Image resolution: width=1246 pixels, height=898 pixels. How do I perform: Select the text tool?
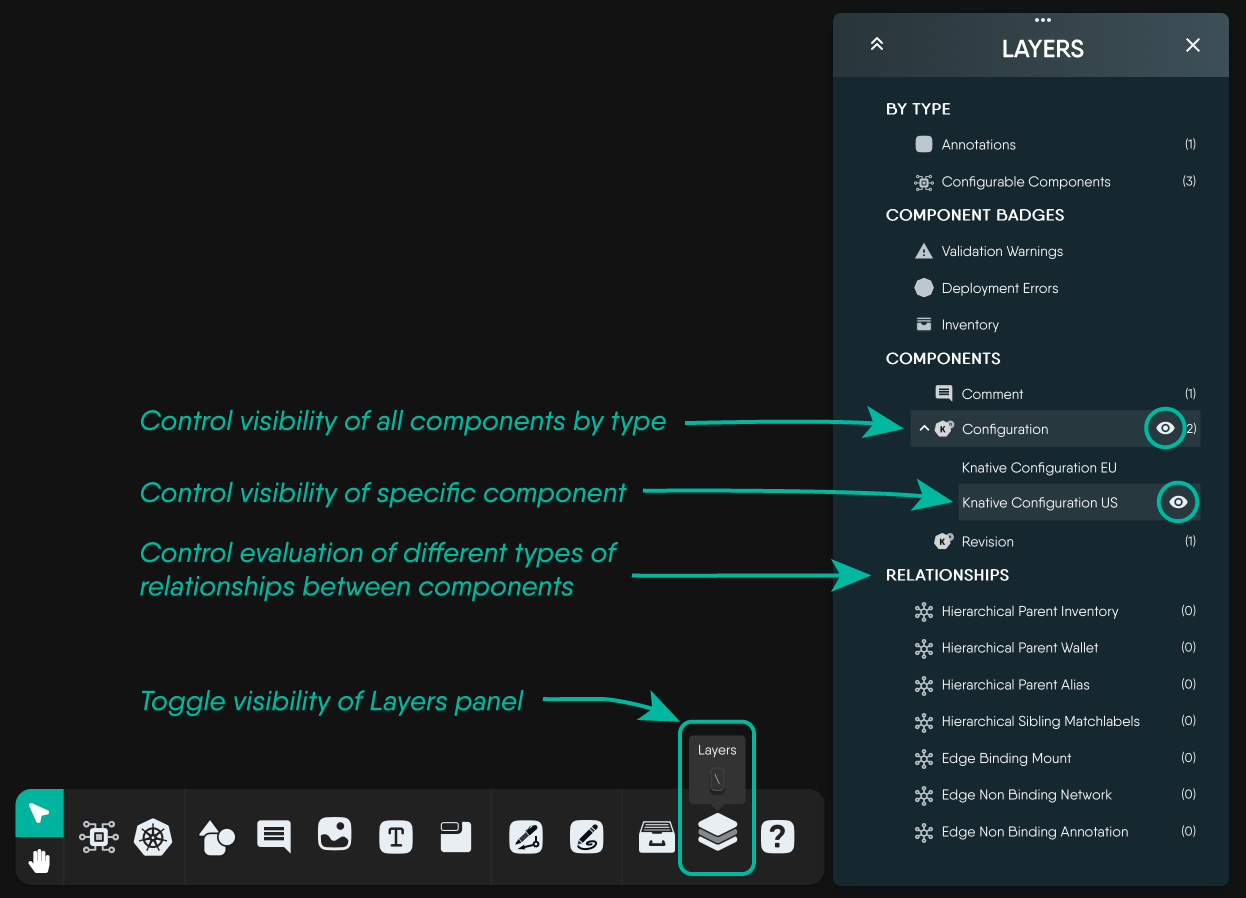point(396,835)
